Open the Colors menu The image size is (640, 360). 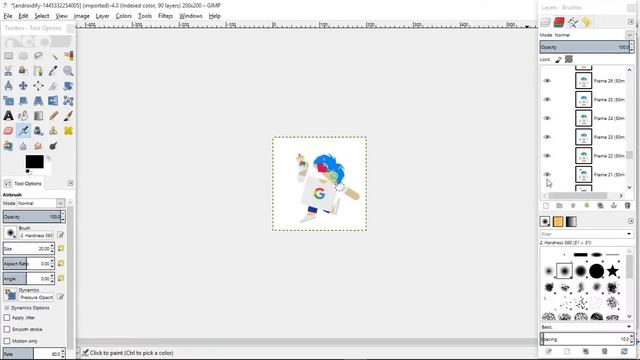123,16
